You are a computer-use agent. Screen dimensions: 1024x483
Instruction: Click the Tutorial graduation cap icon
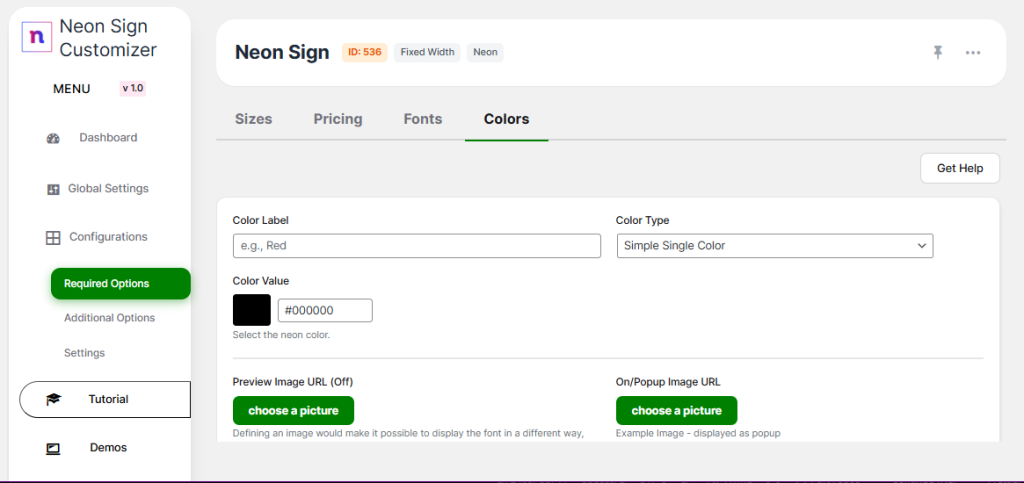click(53, 400)
